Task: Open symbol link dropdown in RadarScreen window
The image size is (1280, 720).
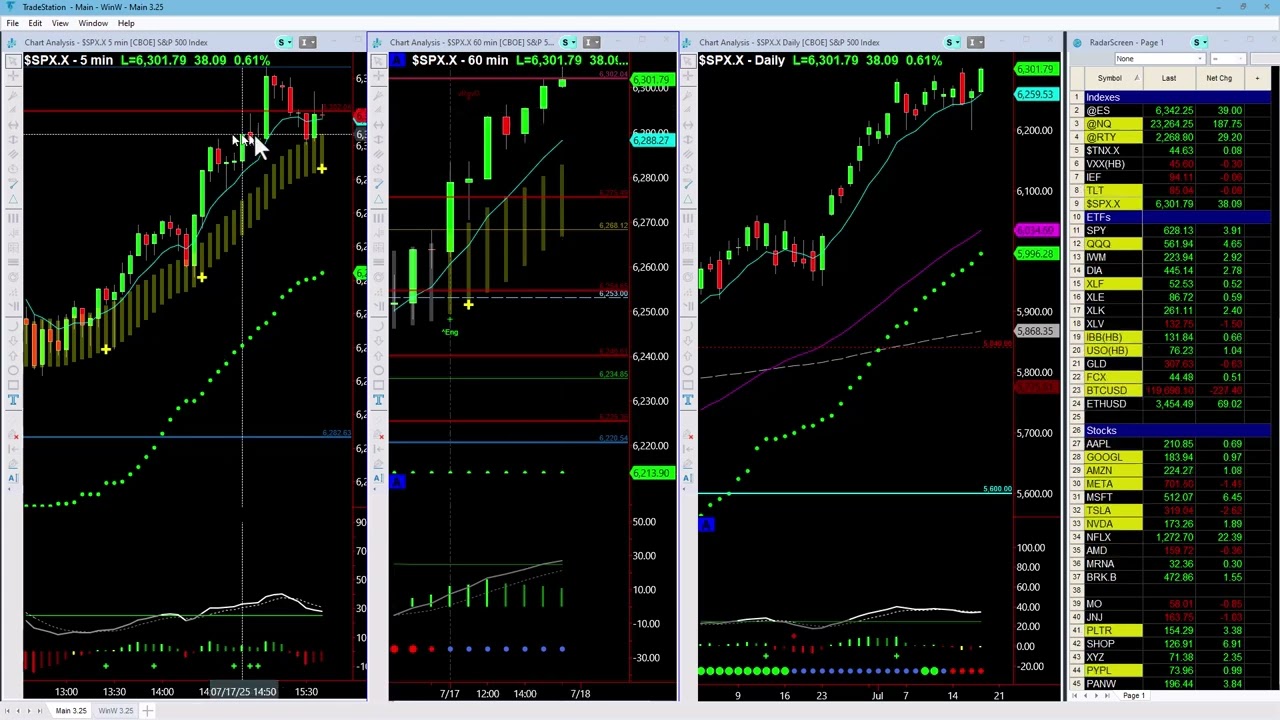Action: [1199, 42]
